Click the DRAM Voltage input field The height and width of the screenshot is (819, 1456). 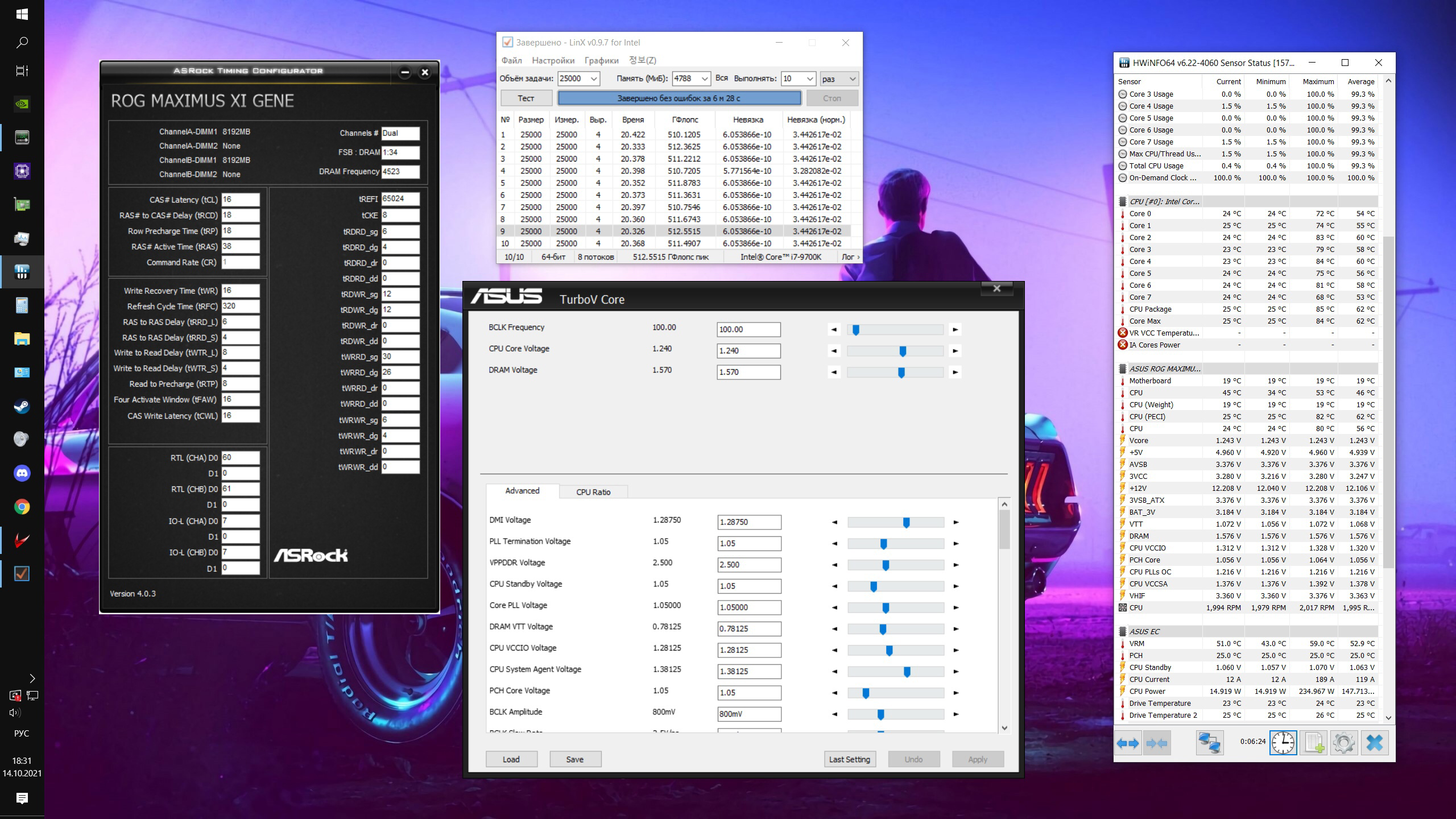tap(748, 372)
